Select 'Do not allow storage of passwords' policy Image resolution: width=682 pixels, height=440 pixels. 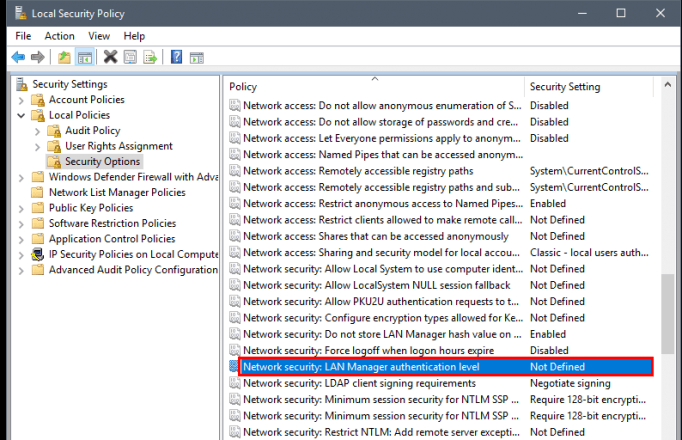[439, 122]
